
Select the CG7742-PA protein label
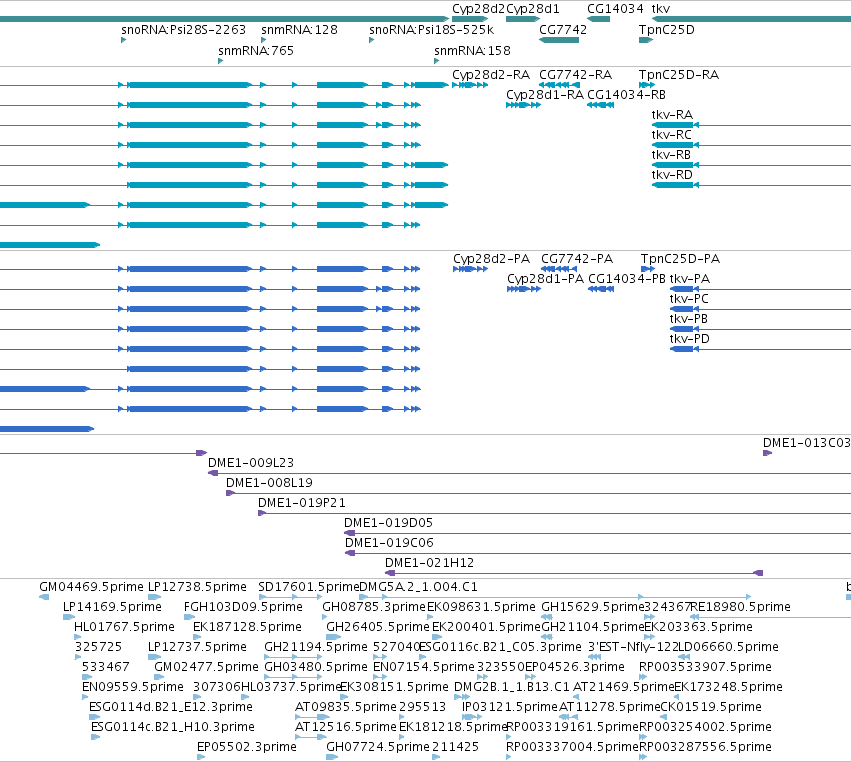[577, 259]
